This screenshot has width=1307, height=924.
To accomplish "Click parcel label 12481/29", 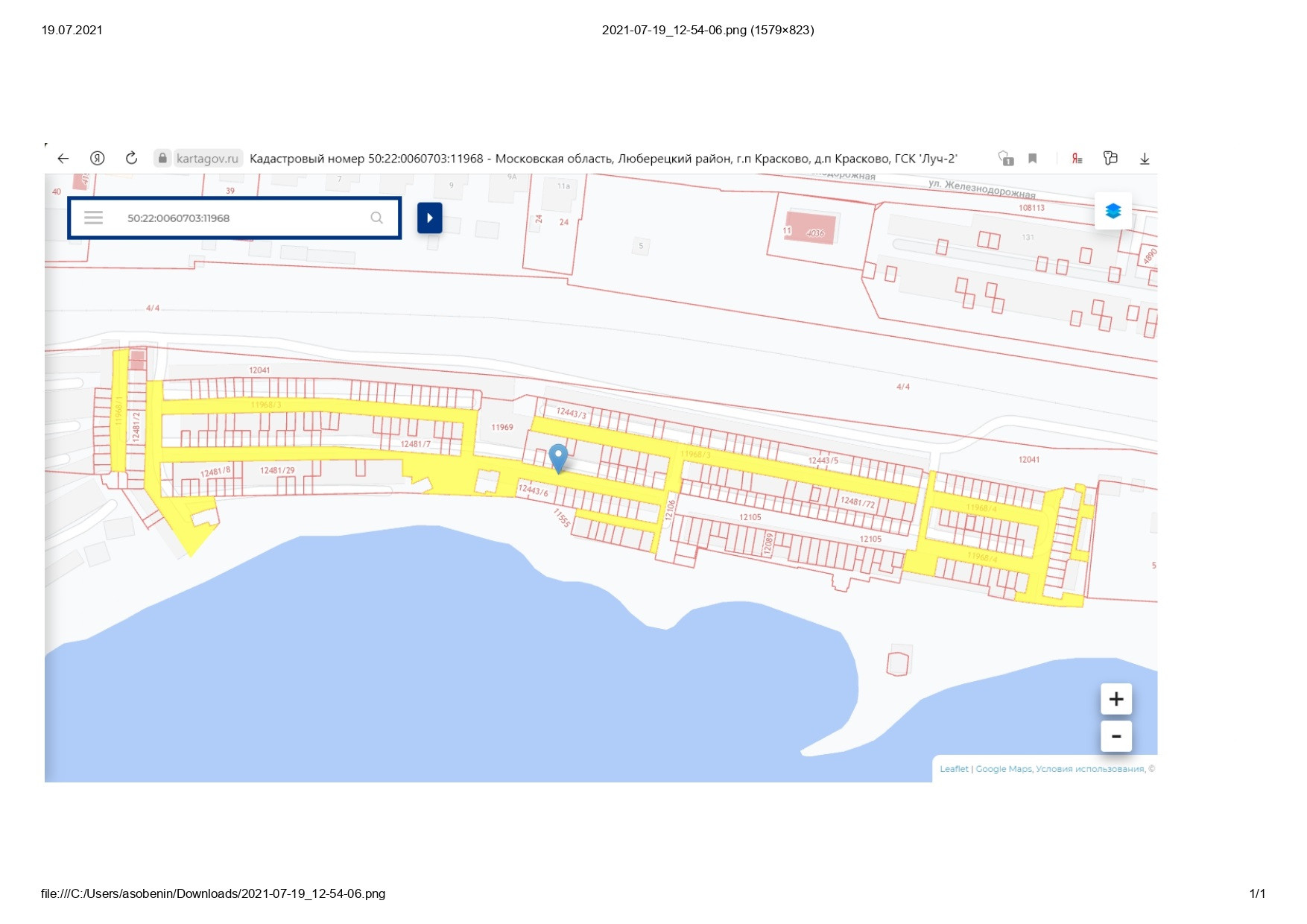I will [277, 470].
